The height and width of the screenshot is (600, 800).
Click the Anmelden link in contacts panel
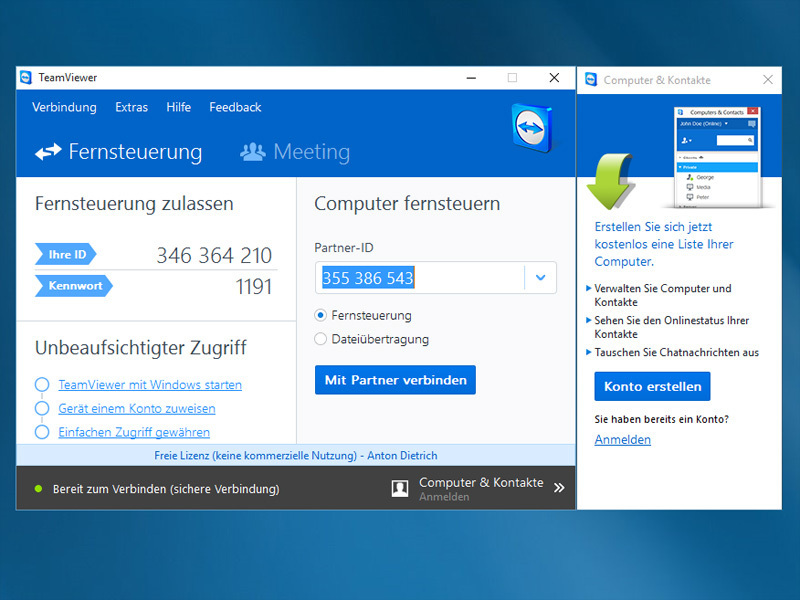622,439
